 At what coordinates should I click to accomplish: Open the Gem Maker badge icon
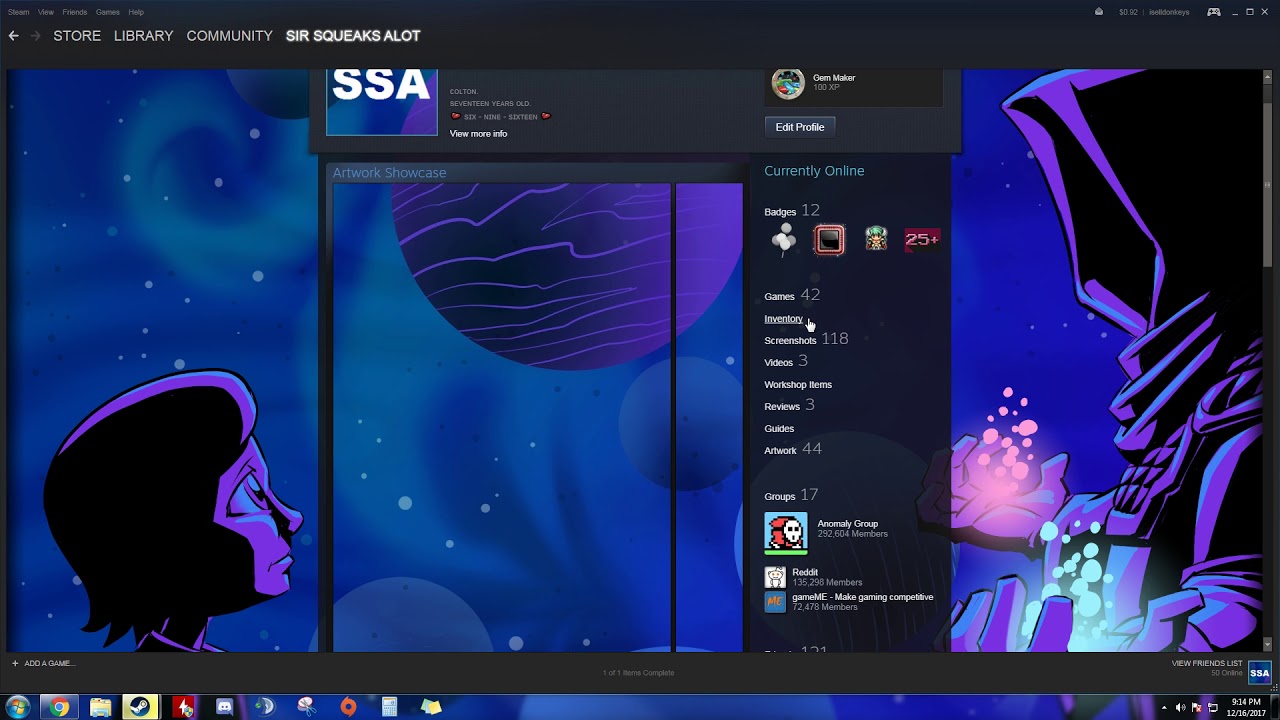coord(788,84)
